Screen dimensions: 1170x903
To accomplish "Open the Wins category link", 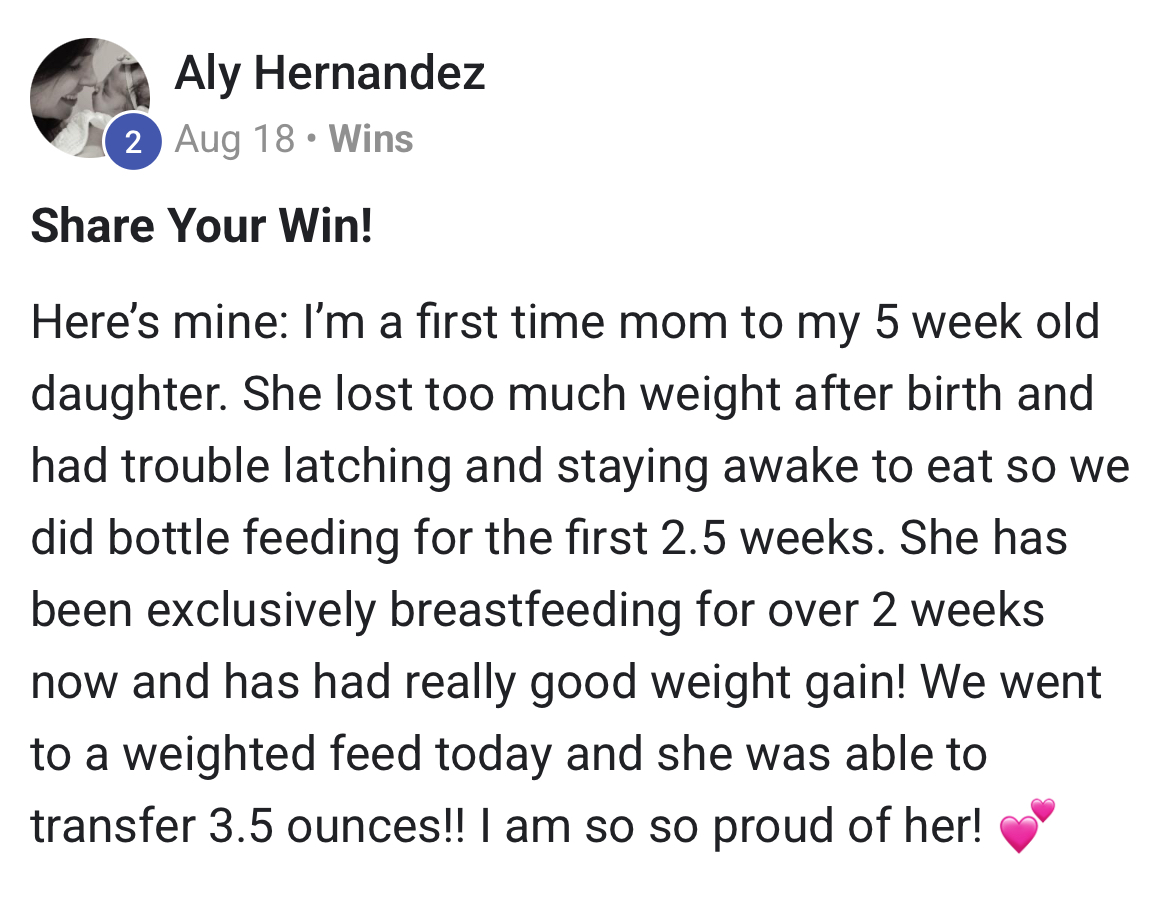I will click(371, 139).
